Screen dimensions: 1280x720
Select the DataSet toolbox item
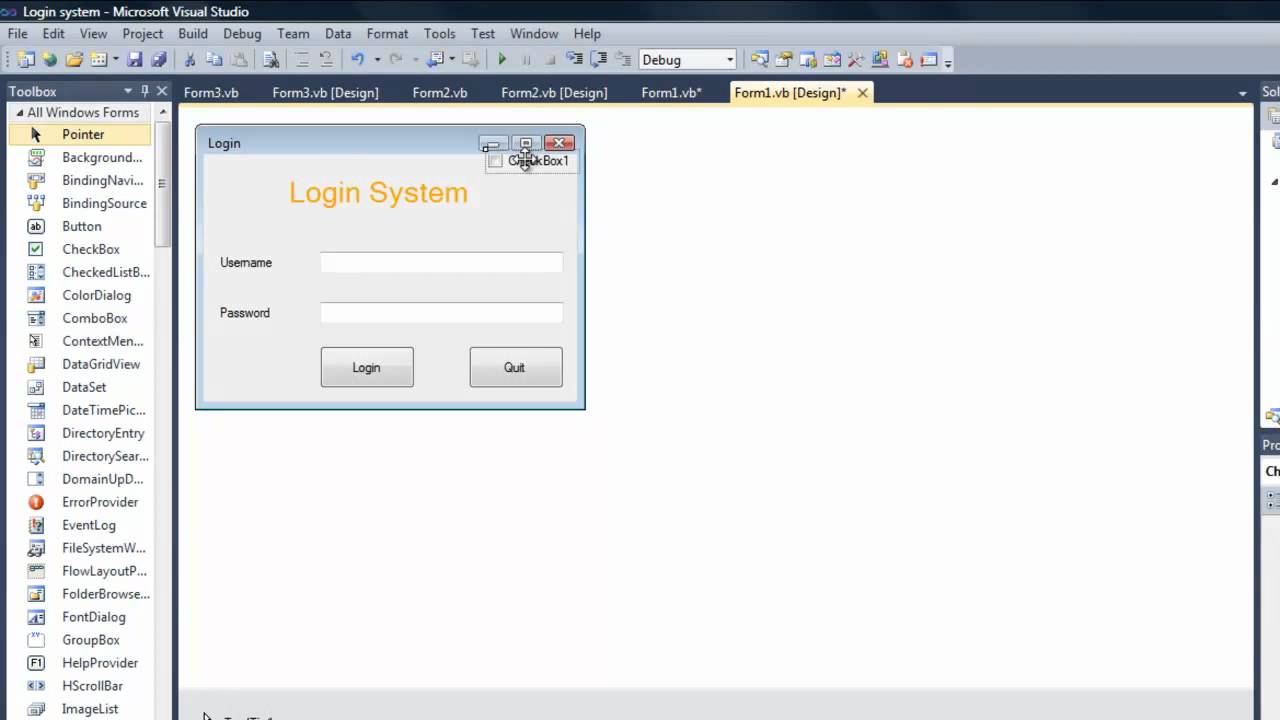[x=80, y=387]
